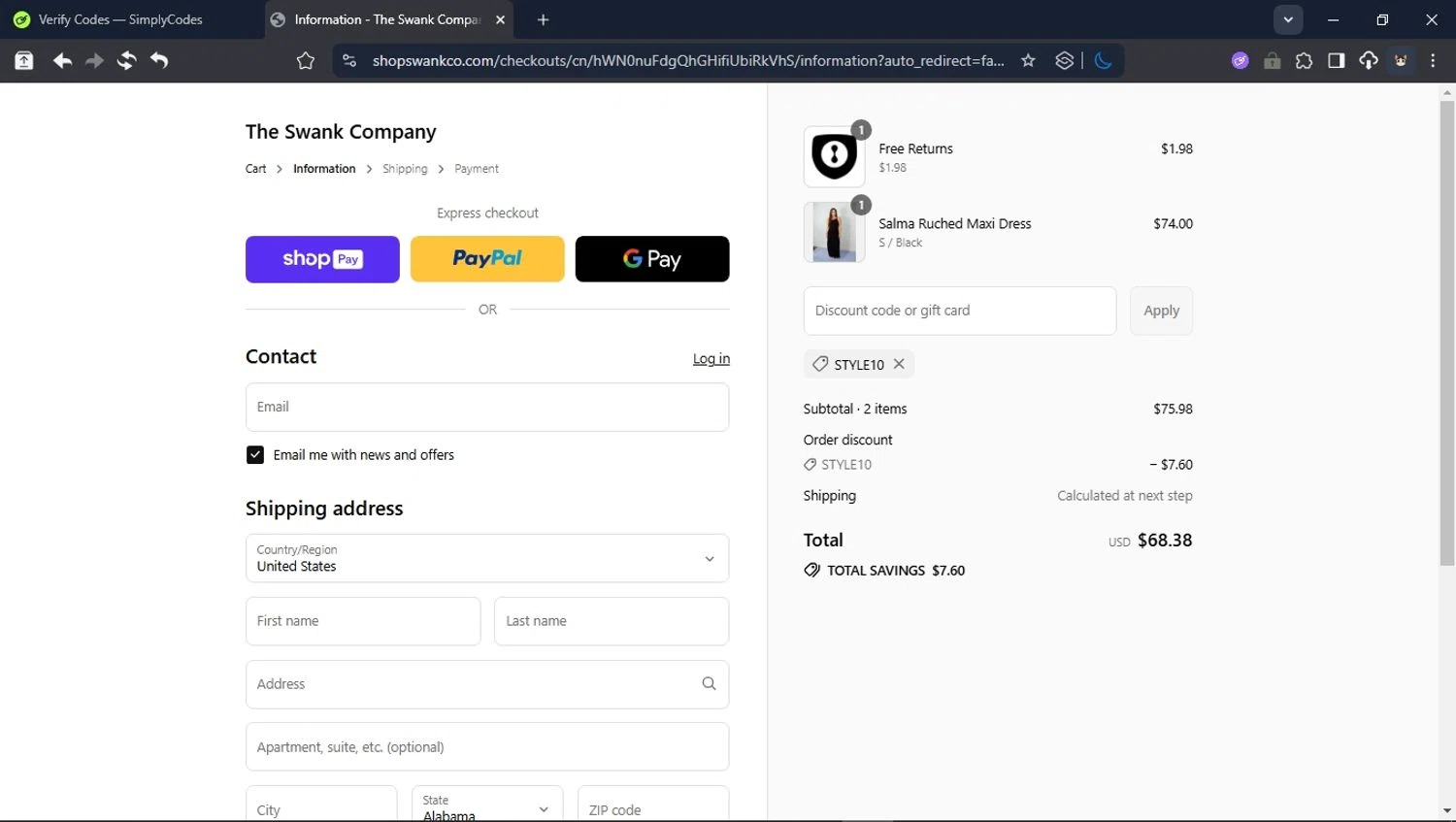Click The Swank Company store title
Screen dimensions: 1456x822
pos(341,132)
